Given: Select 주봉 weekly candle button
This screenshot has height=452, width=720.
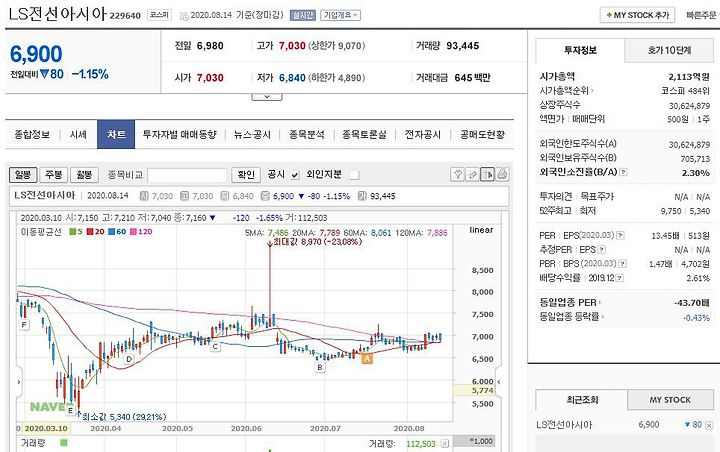Looking at the screenshot, I should [54, 175].
